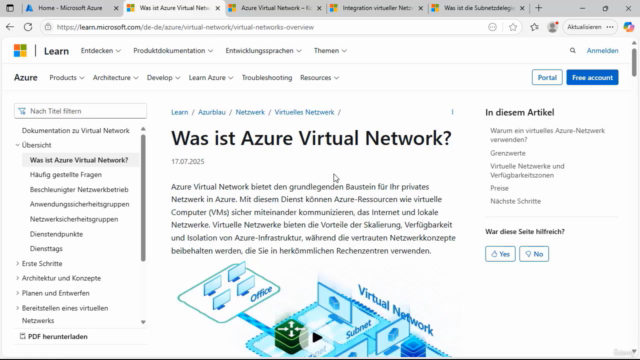Rate the page with No button
Screen dimensions: 640x360
pyautogui.click(x=534, y=254)
